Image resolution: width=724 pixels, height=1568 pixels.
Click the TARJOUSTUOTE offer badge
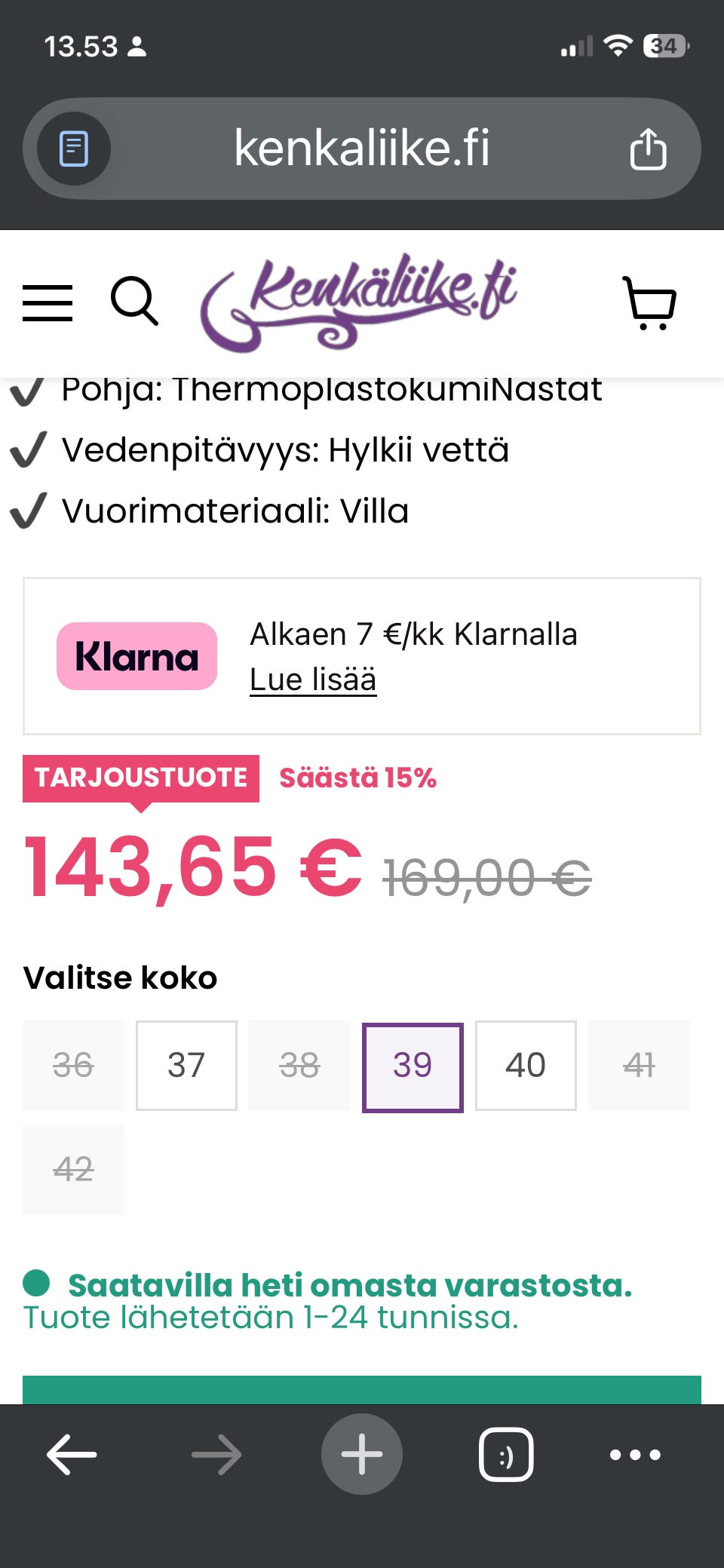click(142, 778)
